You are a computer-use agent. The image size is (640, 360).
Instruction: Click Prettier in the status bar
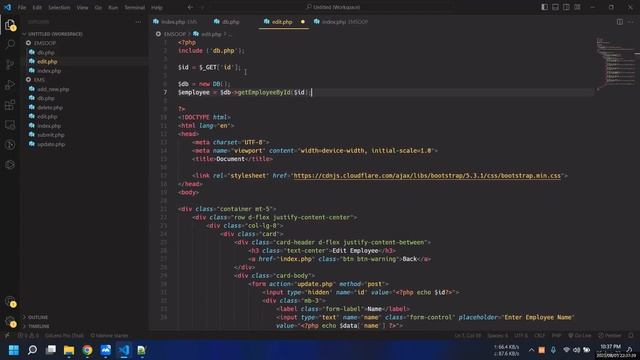[x=610, y=336]
